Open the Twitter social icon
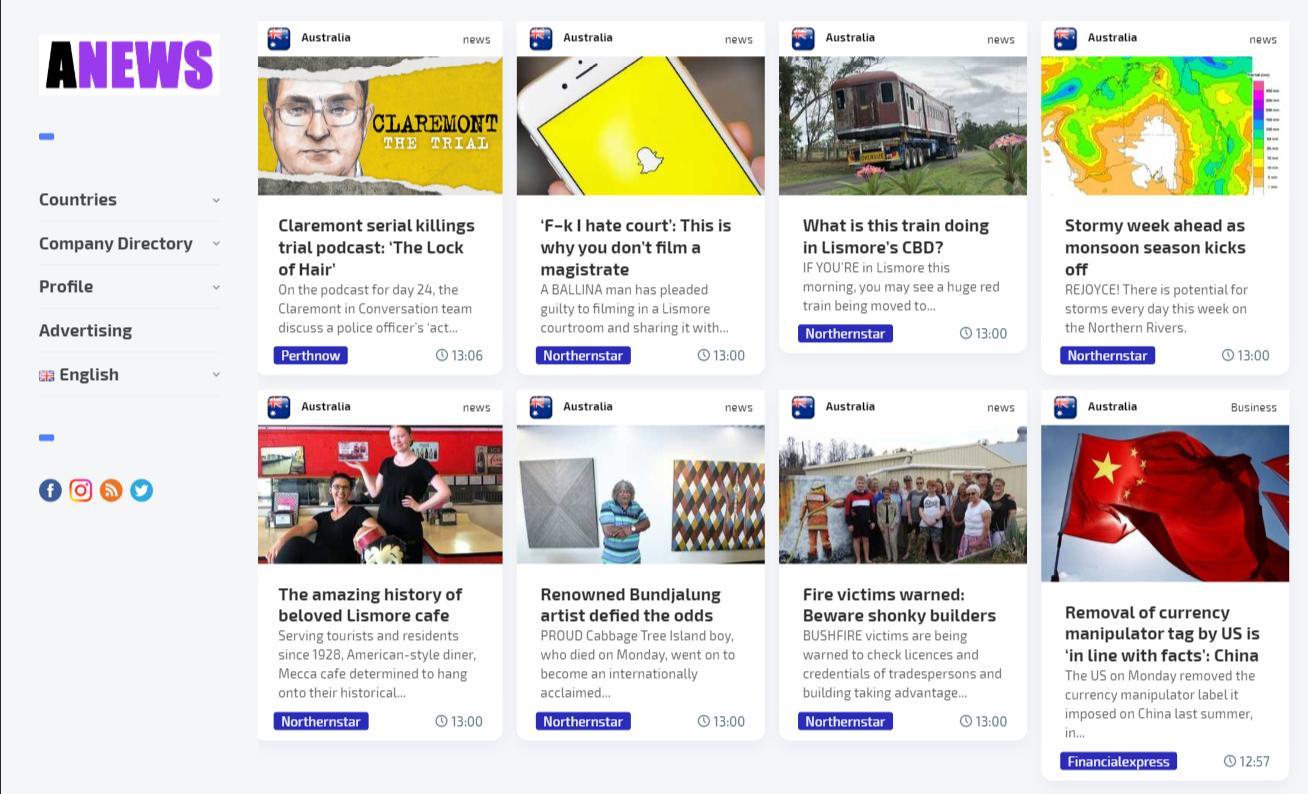This screenshot has width=1308, height=794. (142, 490)
